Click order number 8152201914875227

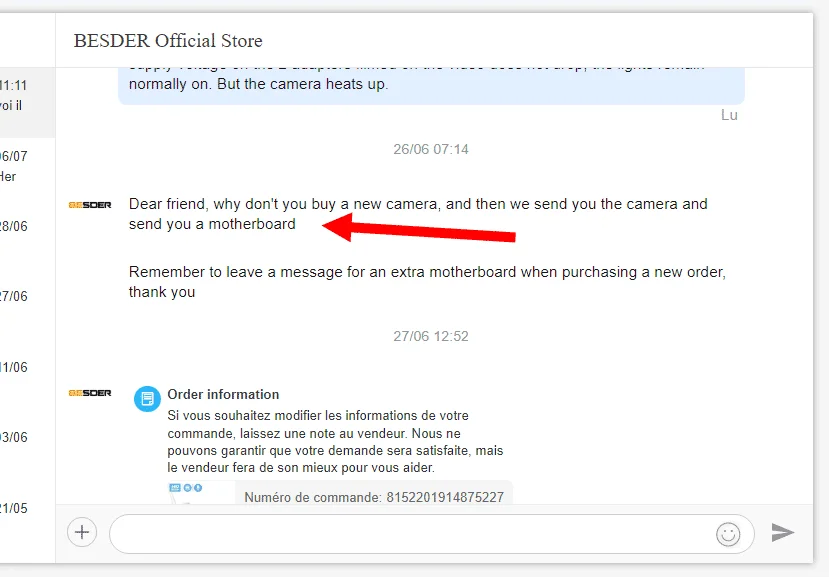[x=445, y=497]
